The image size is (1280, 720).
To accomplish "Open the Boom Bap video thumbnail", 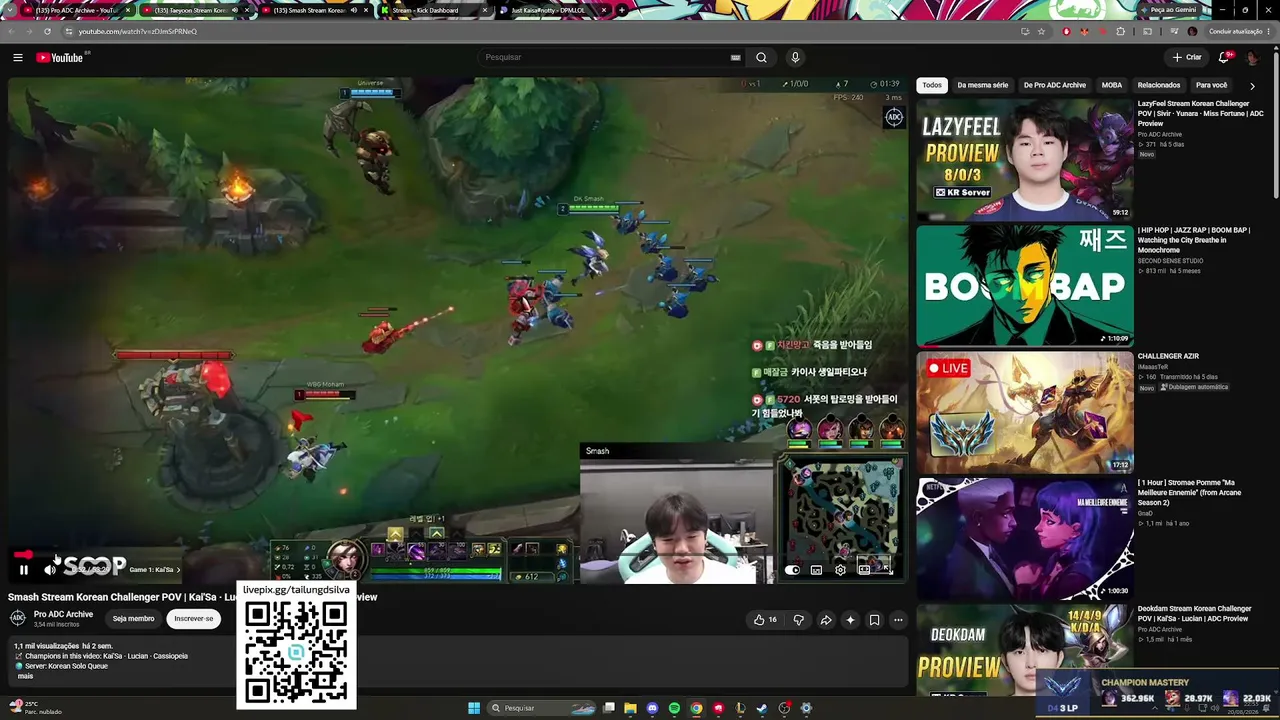I will [1025, 286].
